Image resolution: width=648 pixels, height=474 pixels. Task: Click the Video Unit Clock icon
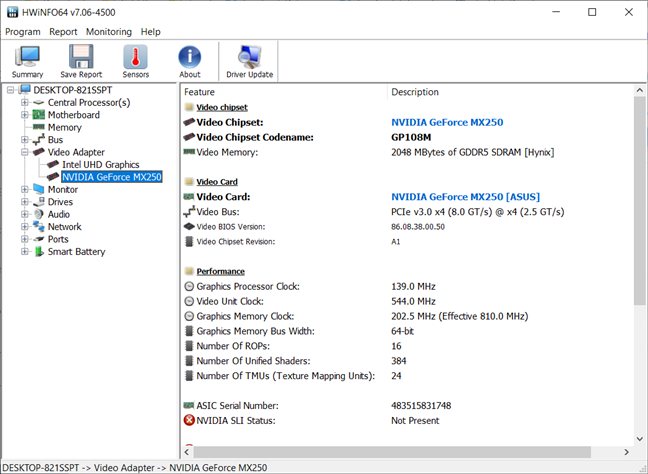[189, 301]
